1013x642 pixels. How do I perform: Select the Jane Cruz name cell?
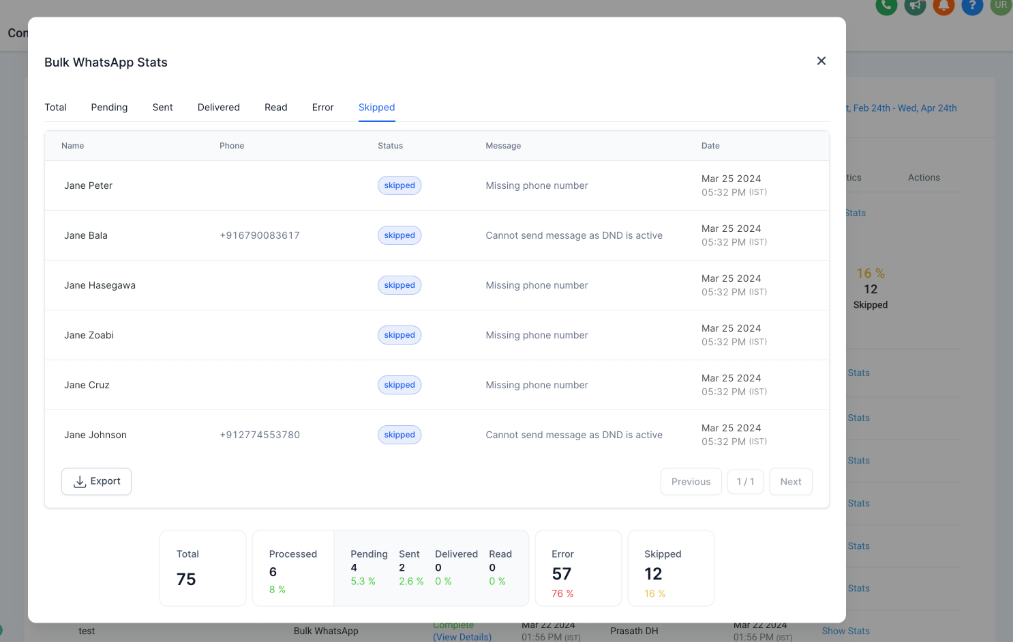tap(87, 384)
